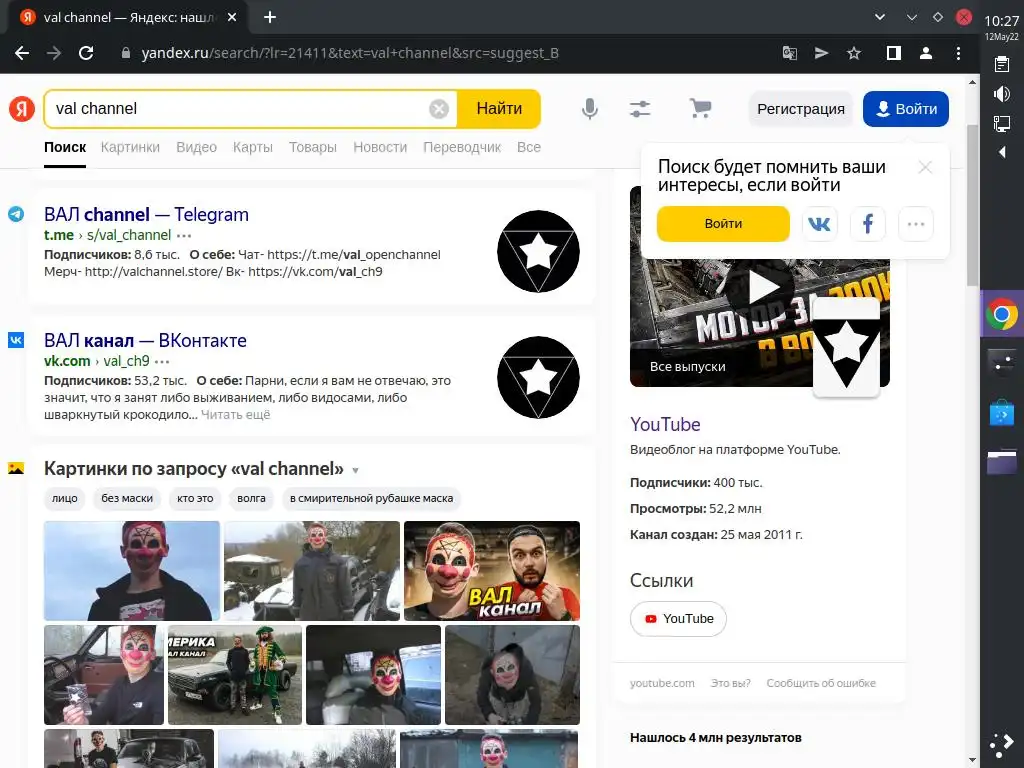This screenshot has height=768, width=1024.
Task: Click the Регистрация button
Action: click(801, 109)
